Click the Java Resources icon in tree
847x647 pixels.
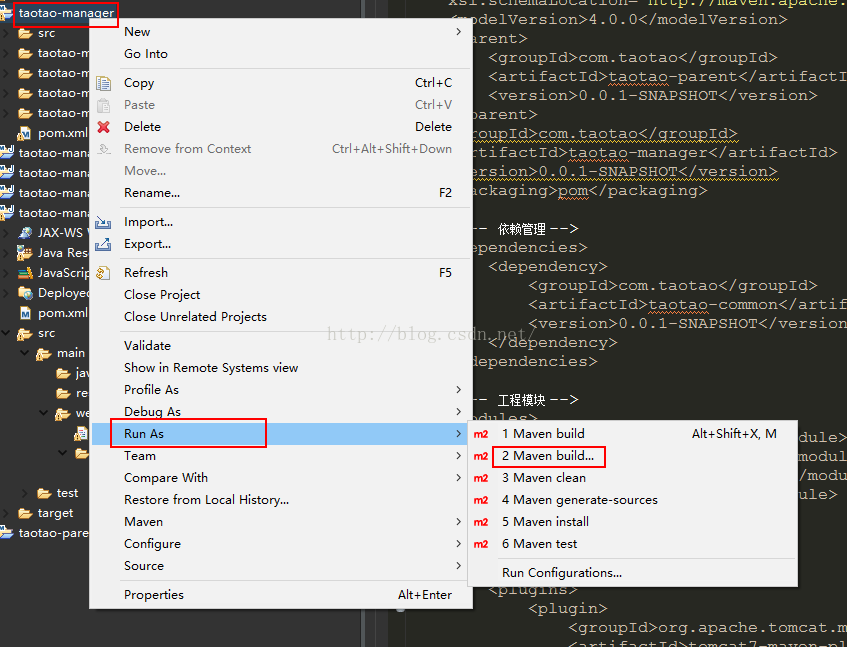[x=25, y=253]
